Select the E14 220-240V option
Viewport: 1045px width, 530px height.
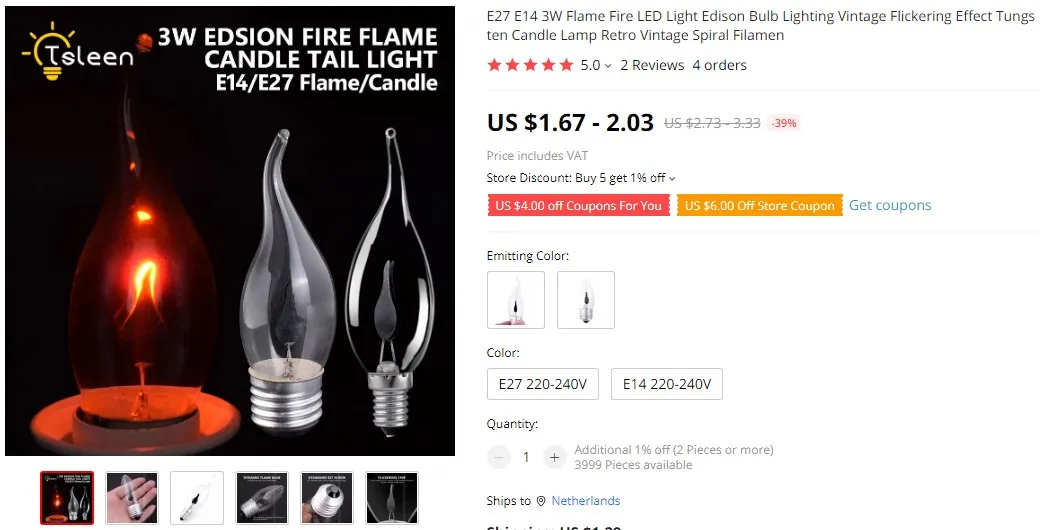(x=666, y=384)
